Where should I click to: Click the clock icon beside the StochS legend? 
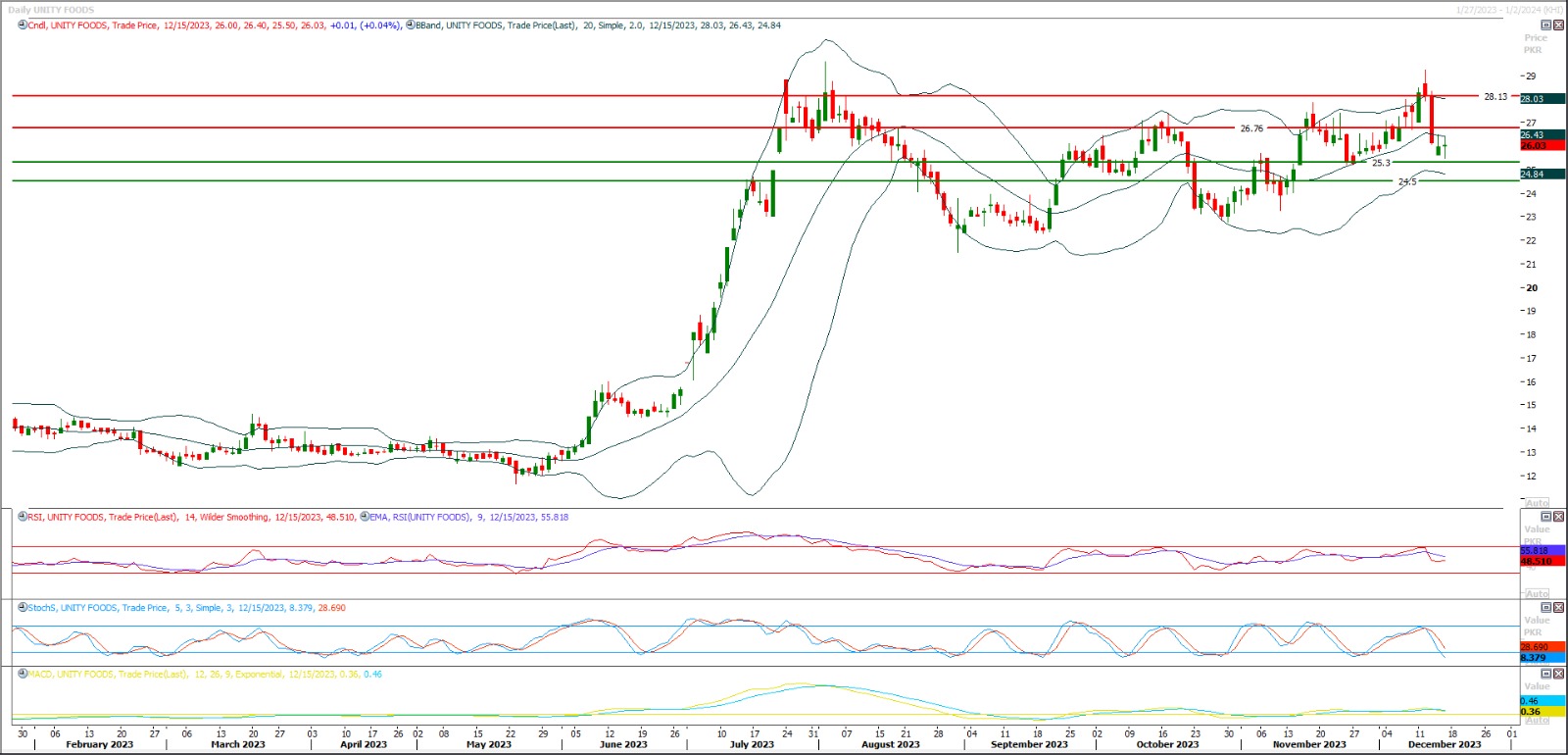point(23,608)
